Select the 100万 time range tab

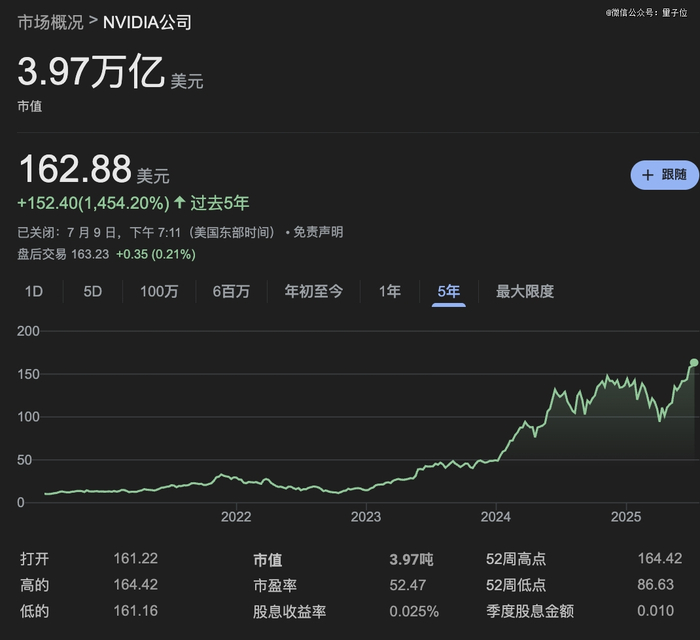[x=159, y=291]
